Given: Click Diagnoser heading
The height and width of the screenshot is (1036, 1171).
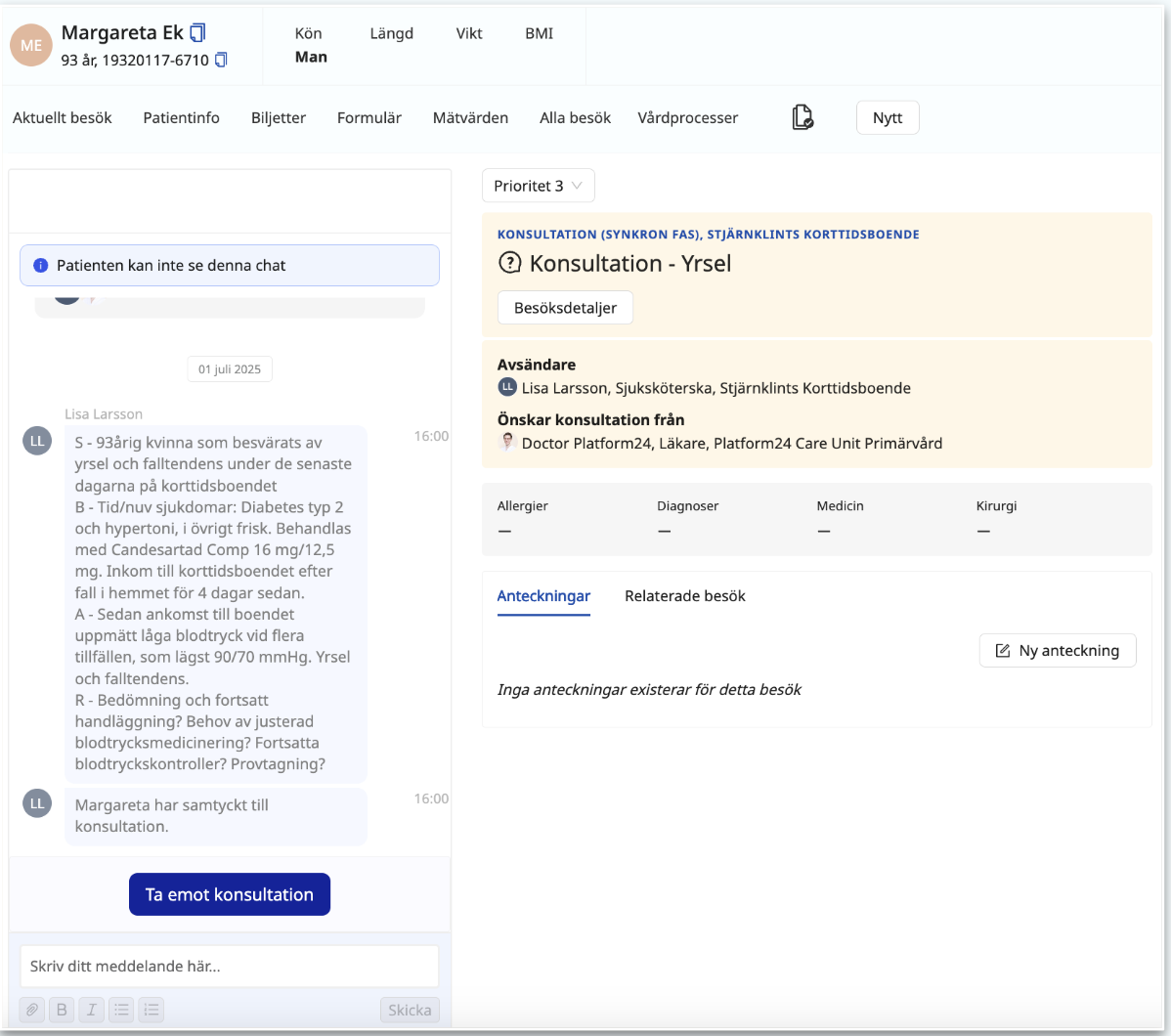Looking at the screenshot, I should tap(688, 505).
